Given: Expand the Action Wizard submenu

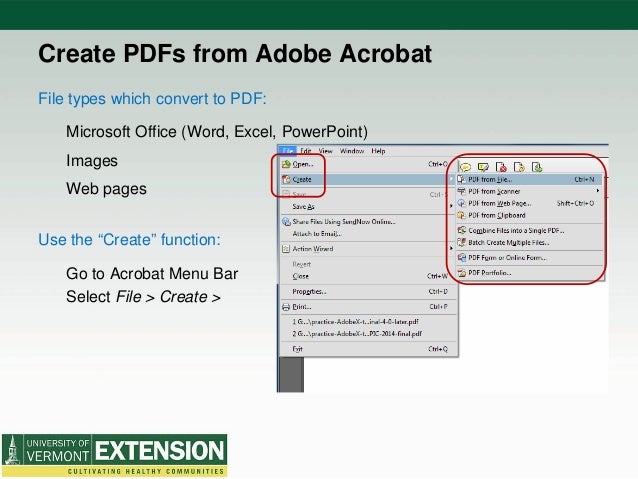Looking at the screenshot, I should [367, 249].
